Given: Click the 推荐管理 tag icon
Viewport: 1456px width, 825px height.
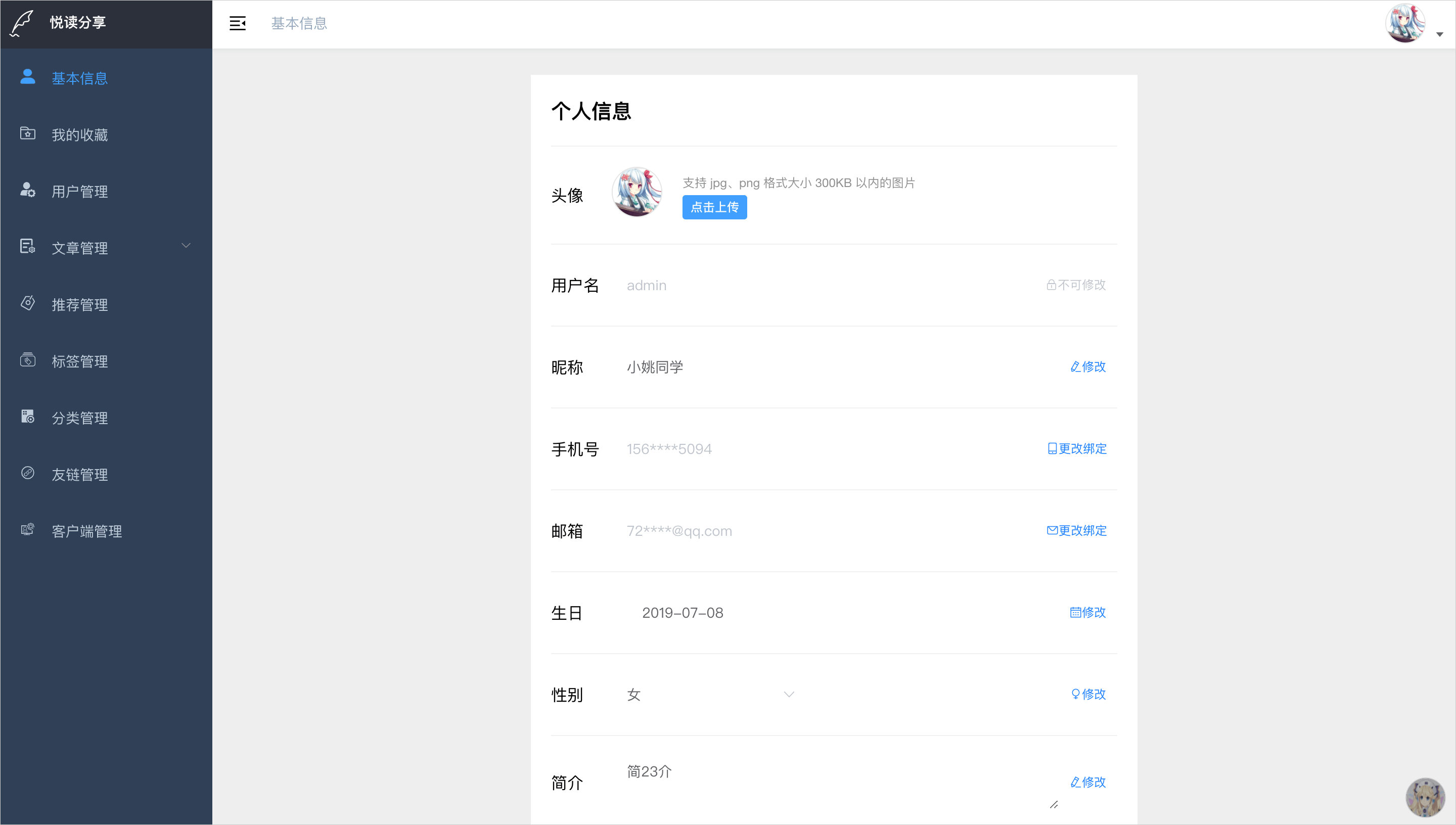Looking at the screenshot, I should point(27,303).
